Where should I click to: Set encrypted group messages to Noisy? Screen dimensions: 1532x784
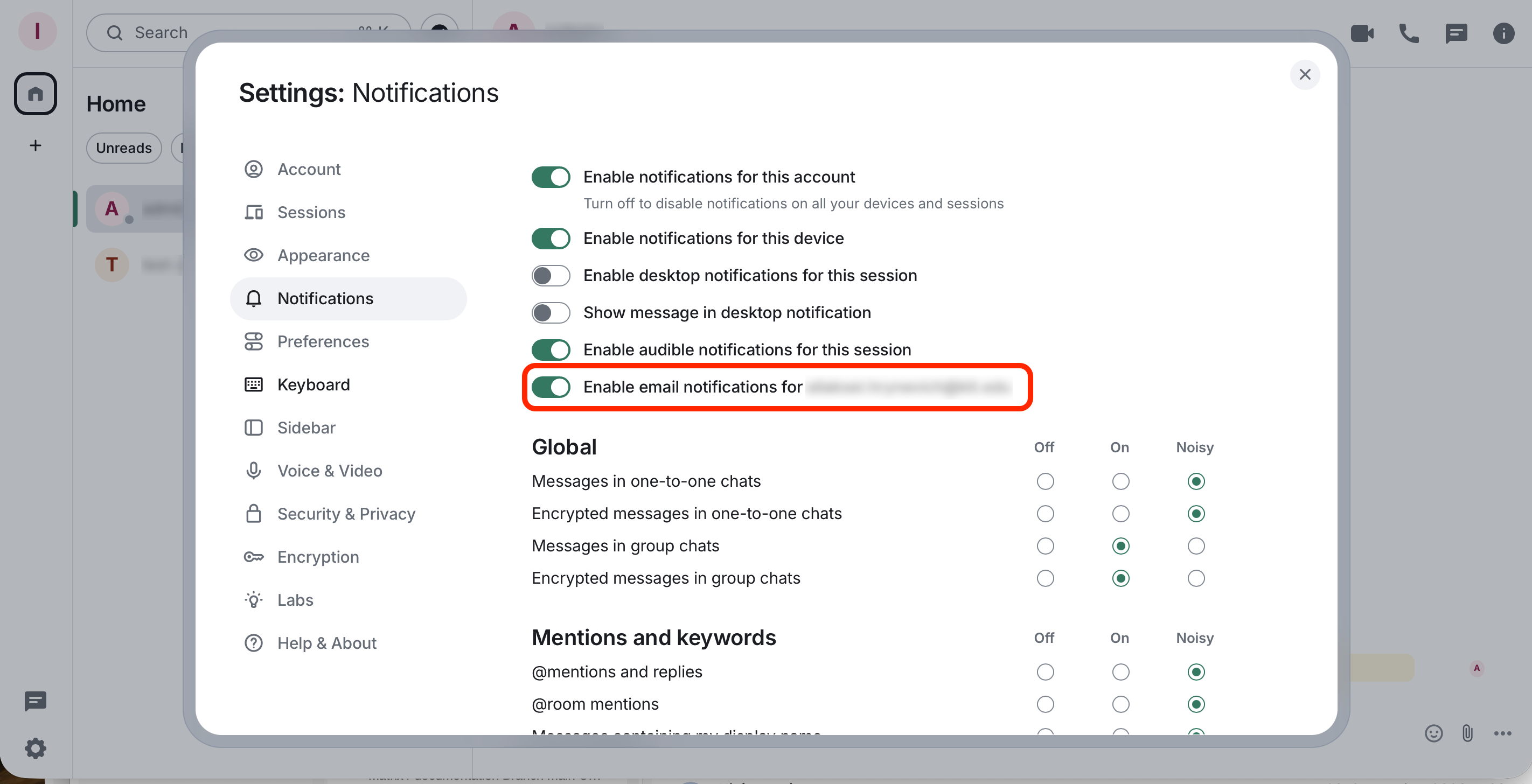[1195, 578]
